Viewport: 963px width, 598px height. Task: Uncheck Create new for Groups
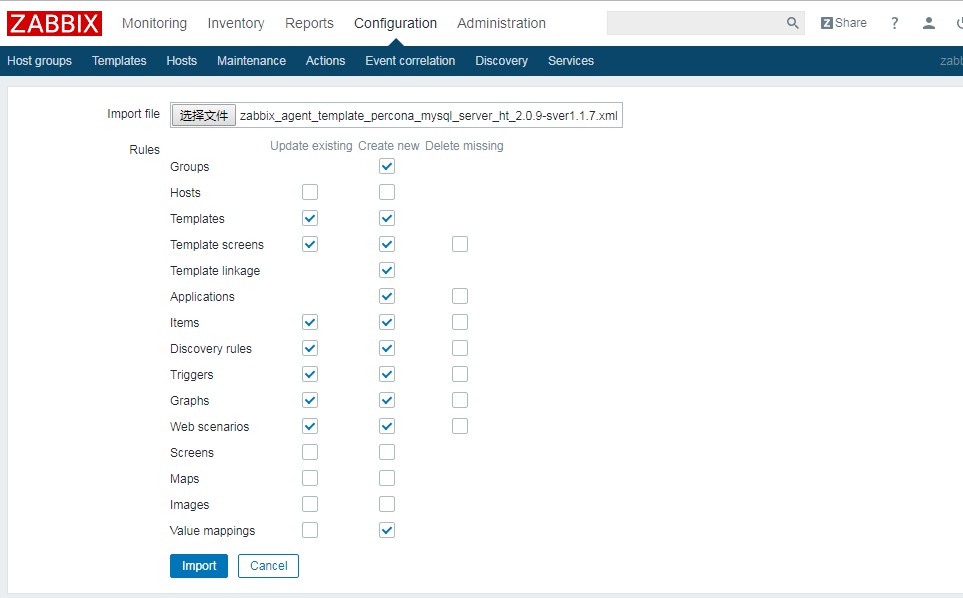pyautogui.click(x=387, y=166)
